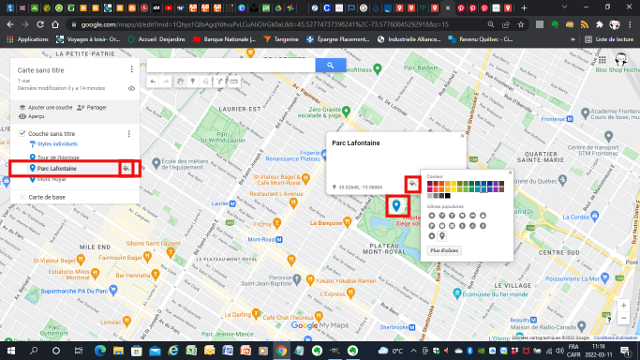Zoom out on the map
Viewport: 640px width, 360px height.
[623, 318]
